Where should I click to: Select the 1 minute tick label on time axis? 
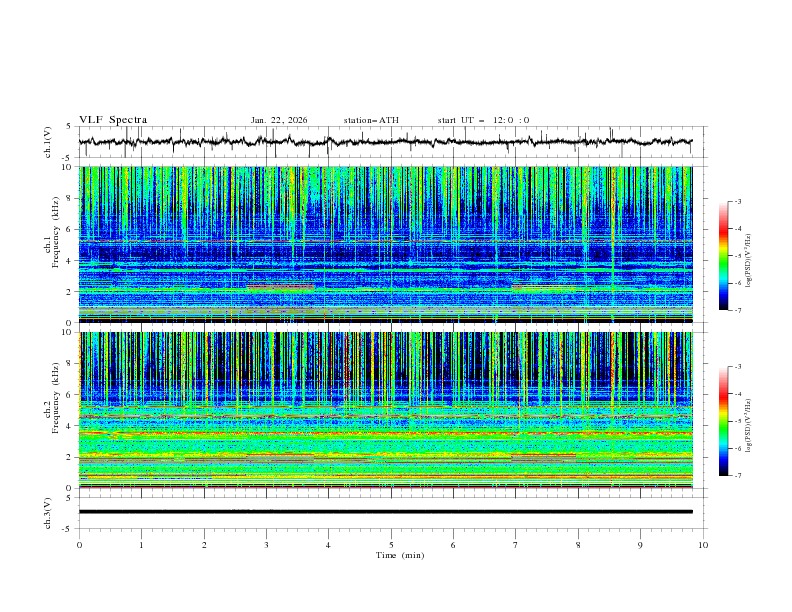coord(142,544)
